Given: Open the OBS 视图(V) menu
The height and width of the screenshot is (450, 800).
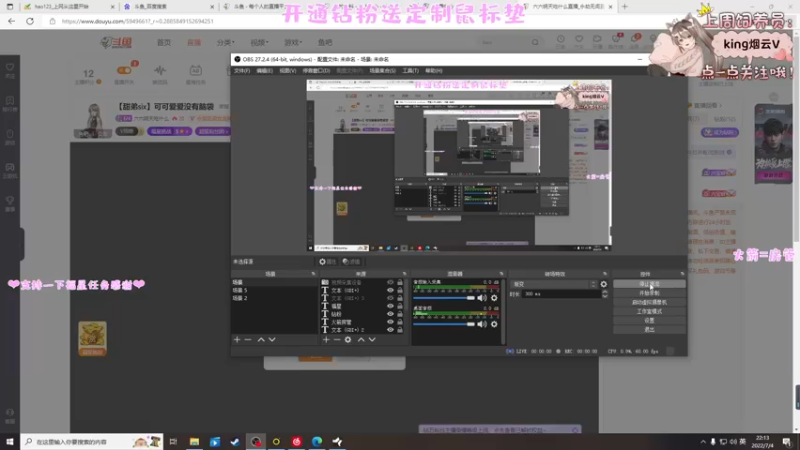Looking at the screenshot, I should (287, 71).
